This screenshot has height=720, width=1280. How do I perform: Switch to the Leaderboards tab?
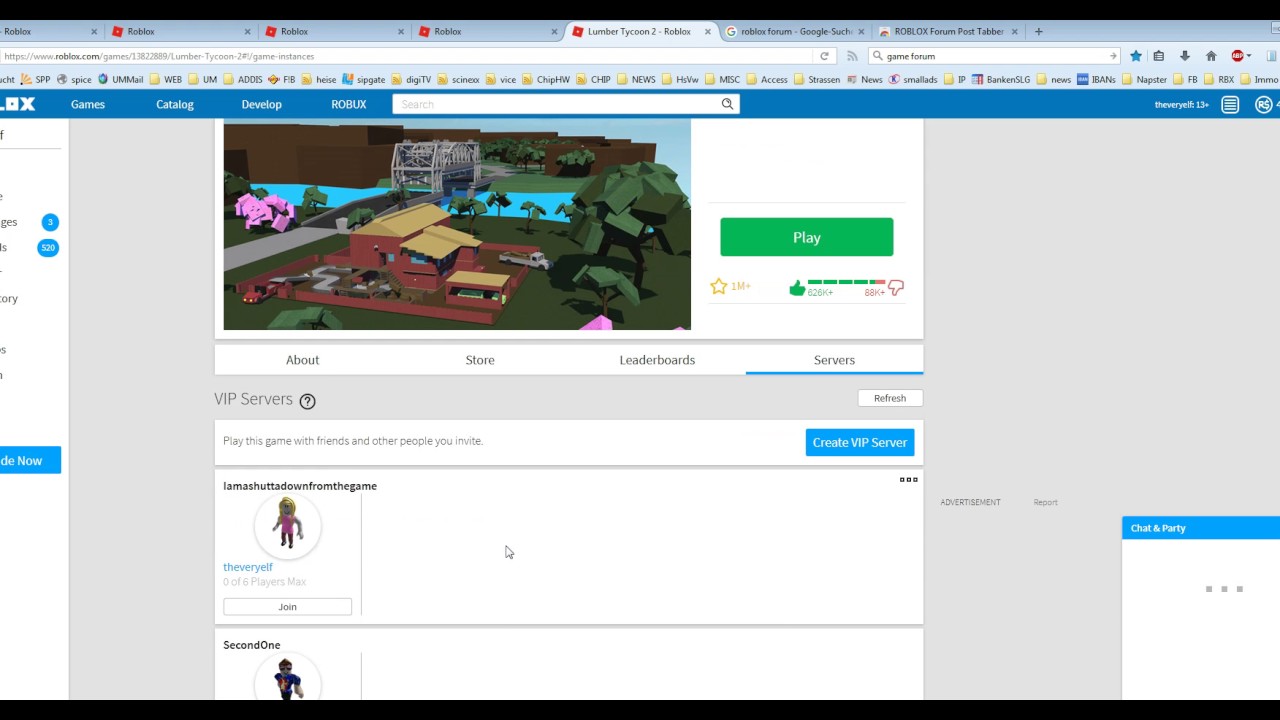[x=657, y=360]
